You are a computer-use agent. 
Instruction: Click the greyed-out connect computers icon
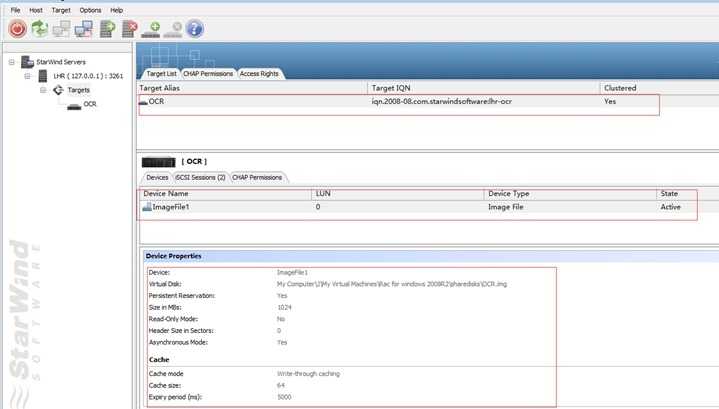tap(61, 29)
